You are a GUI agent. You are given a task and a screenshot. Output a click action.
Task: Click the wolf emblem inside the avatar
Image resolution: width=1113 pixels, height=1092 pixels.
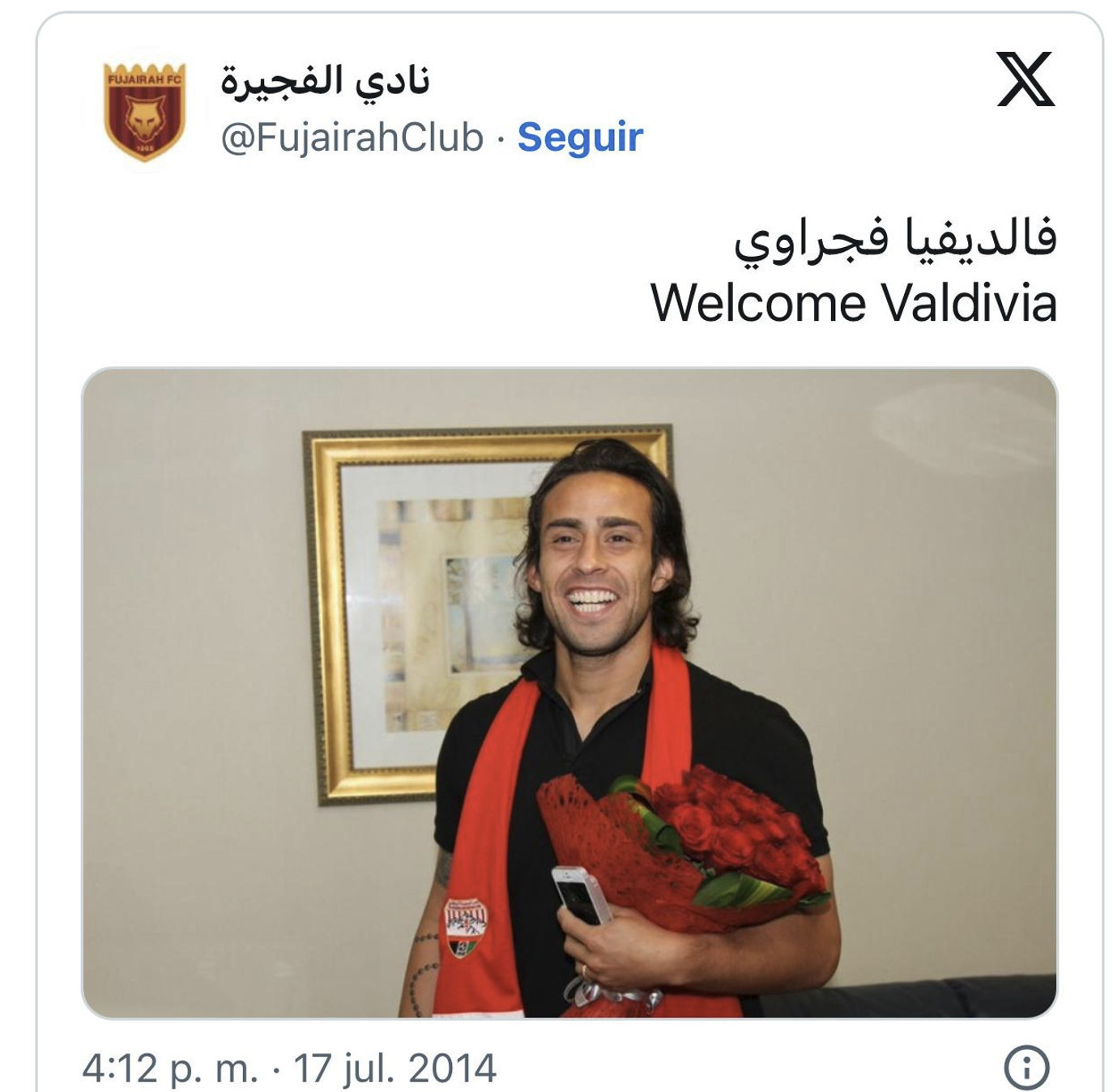(x=145, y=119)
